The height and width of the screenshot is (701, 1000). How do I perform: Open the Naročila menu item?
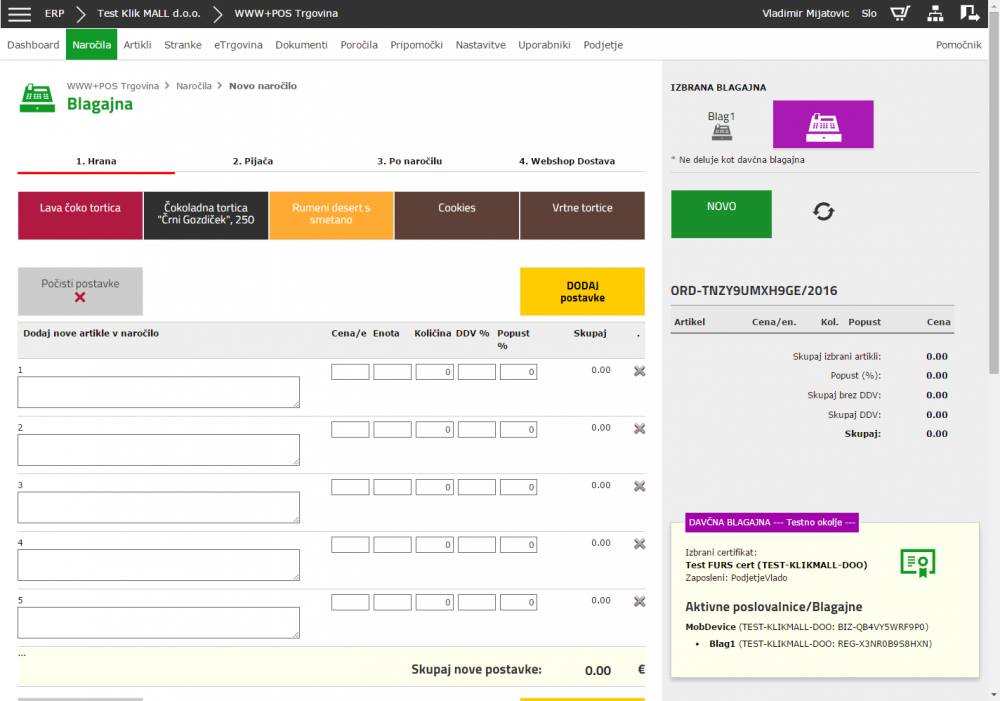(x=91, y=45)
